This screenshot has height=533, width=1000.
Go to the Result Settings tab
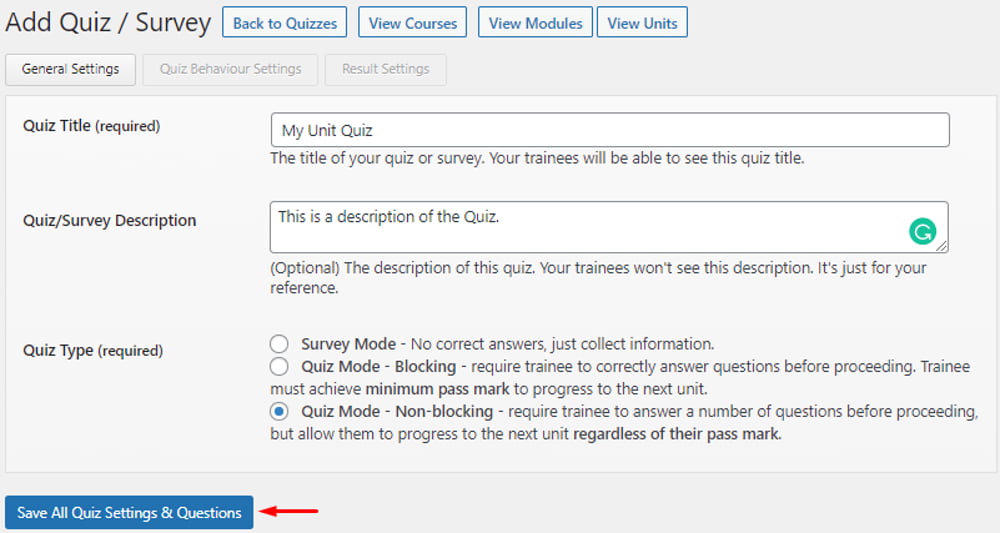(x=385, y=69)
